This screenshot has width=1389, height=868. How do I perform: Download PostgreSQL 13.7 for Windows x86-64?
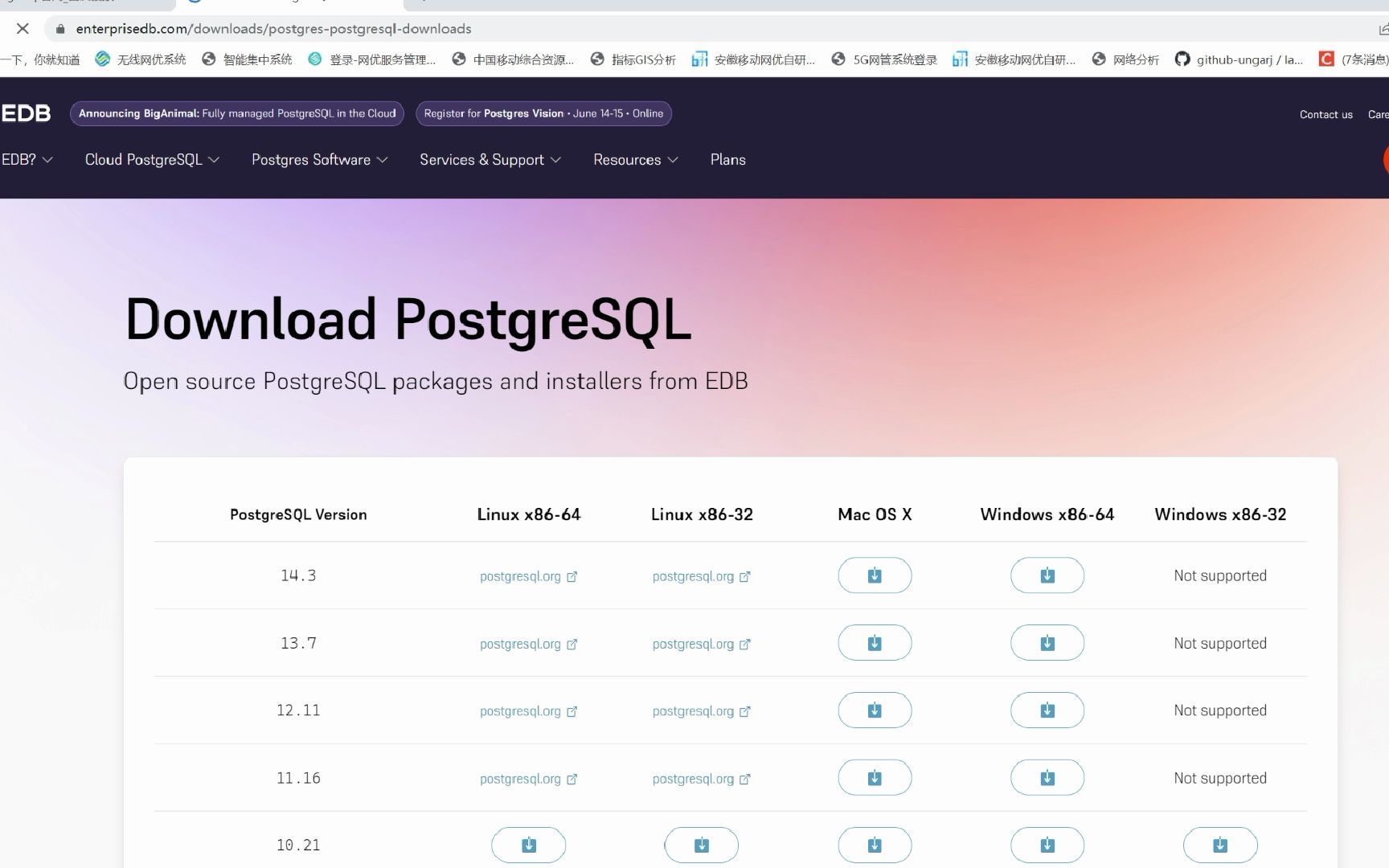click(1047, 643)
